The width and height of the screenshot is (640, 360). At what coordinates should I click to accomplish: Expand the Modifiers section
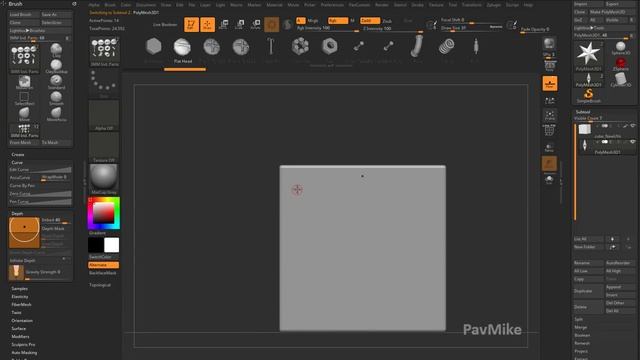20,336
